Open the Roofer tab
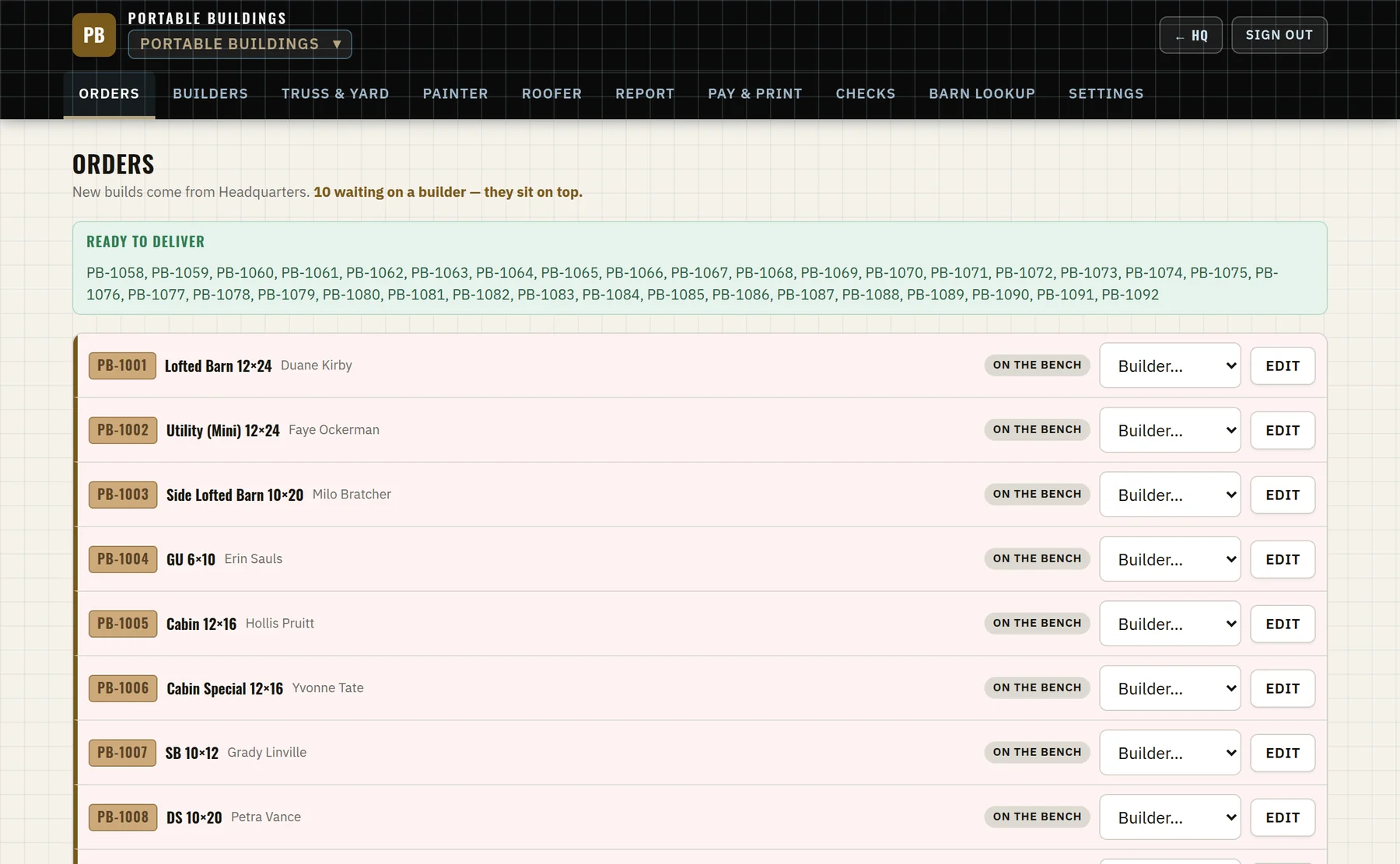The height and width of the screenshot is (864, 1400). [551, 94]
